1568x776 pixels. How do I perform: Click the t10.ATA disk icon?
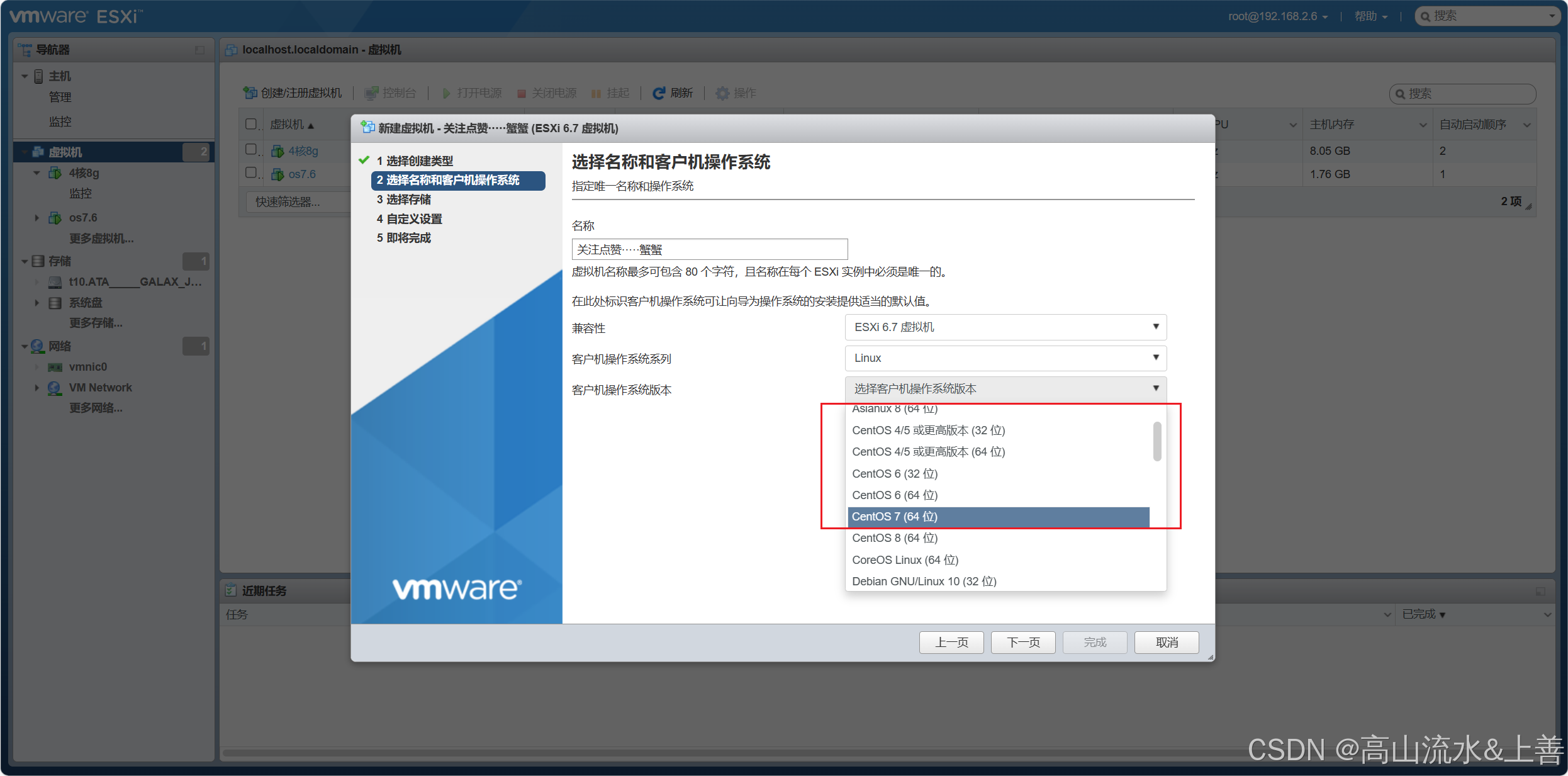[55, 282]
